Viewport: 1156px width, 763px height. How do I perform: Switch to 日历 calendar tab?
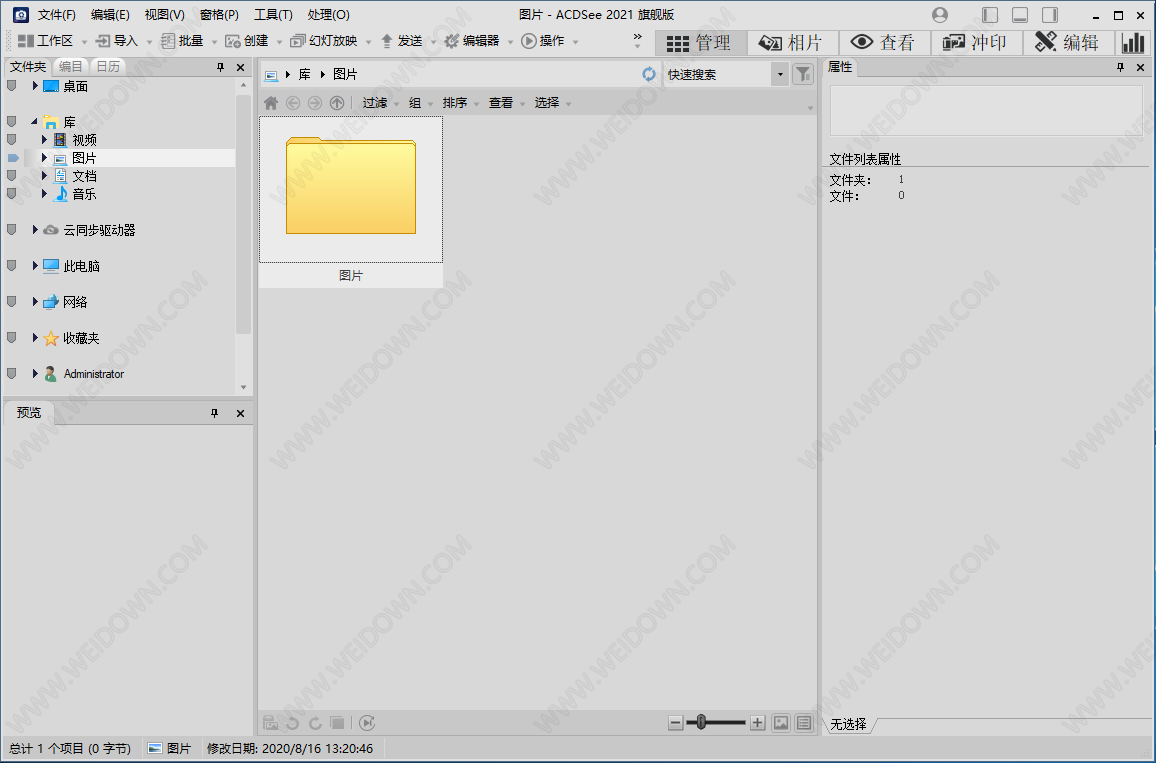pyautogui.click(x=108, y=66)
